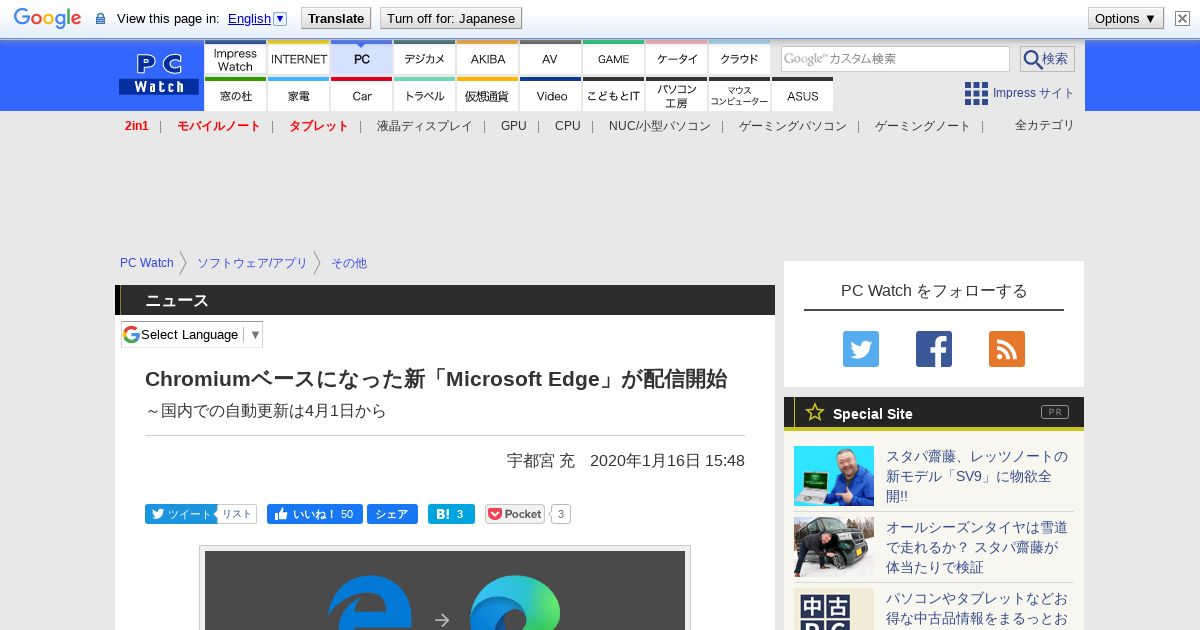Open the ゲーミングパソコン category link
The image size is (1200, 630).
pyautogui.click(x=792, y=126)
